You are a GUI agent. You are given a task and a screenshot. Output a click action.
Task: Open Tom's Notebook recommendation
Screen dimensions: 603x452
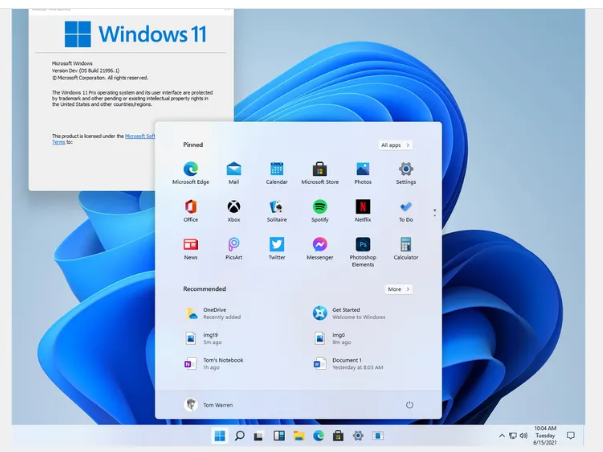[213, 364]
